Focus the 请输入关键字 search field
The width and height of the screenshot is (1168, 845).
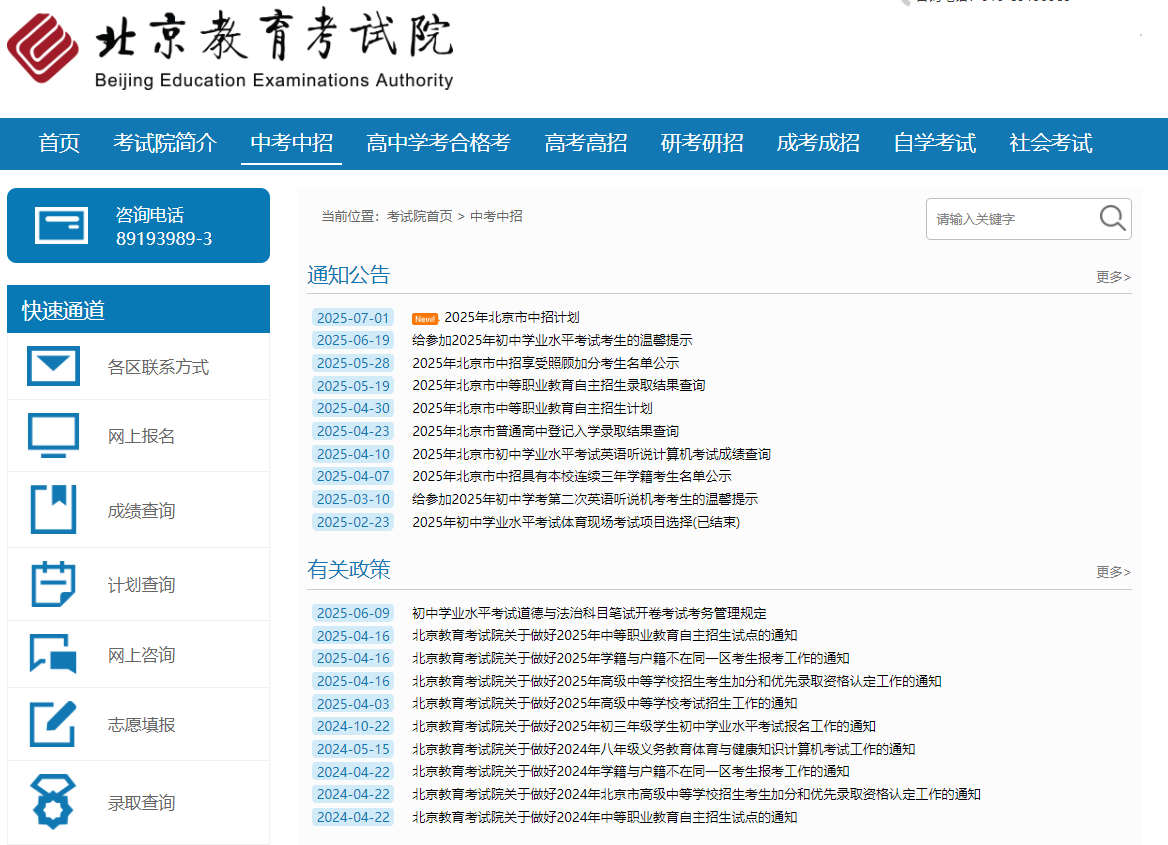(1010, 219)
